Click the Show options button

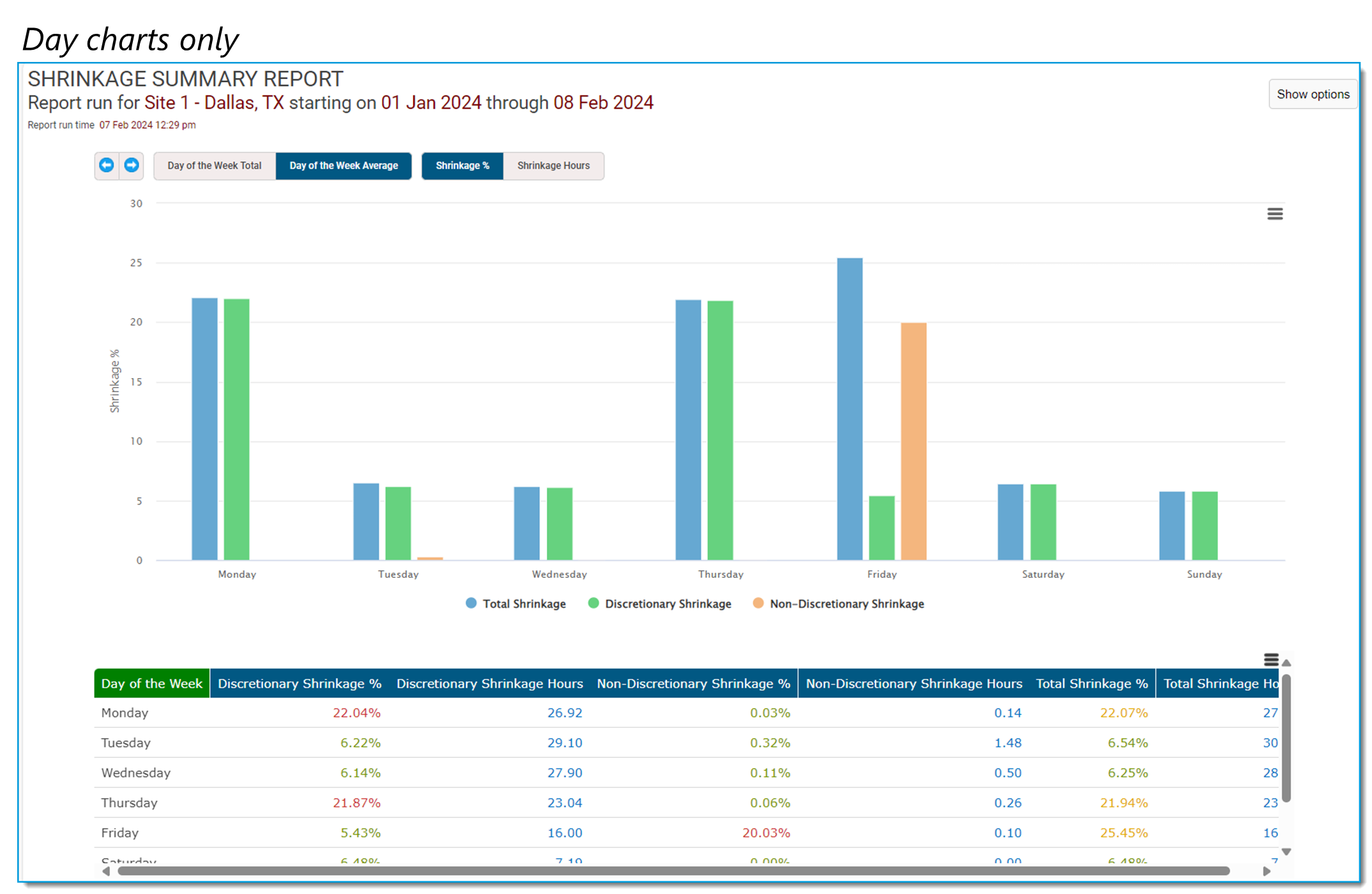coord(1313,95)
